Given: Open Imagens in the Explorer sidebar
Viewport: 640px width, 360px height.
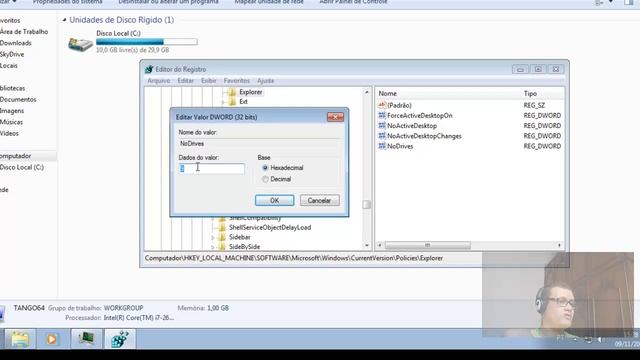Looking at the screenshot, I should click(x=12, y=111).
